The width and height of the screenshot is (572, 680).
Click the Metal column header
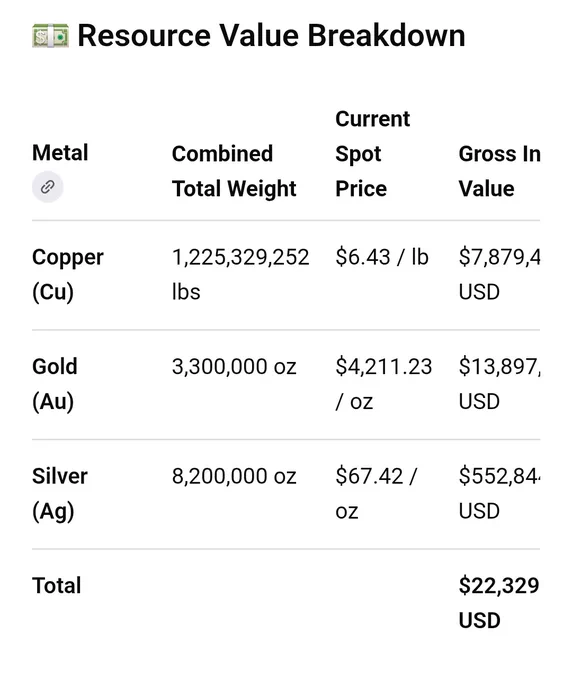coord(60,153)
